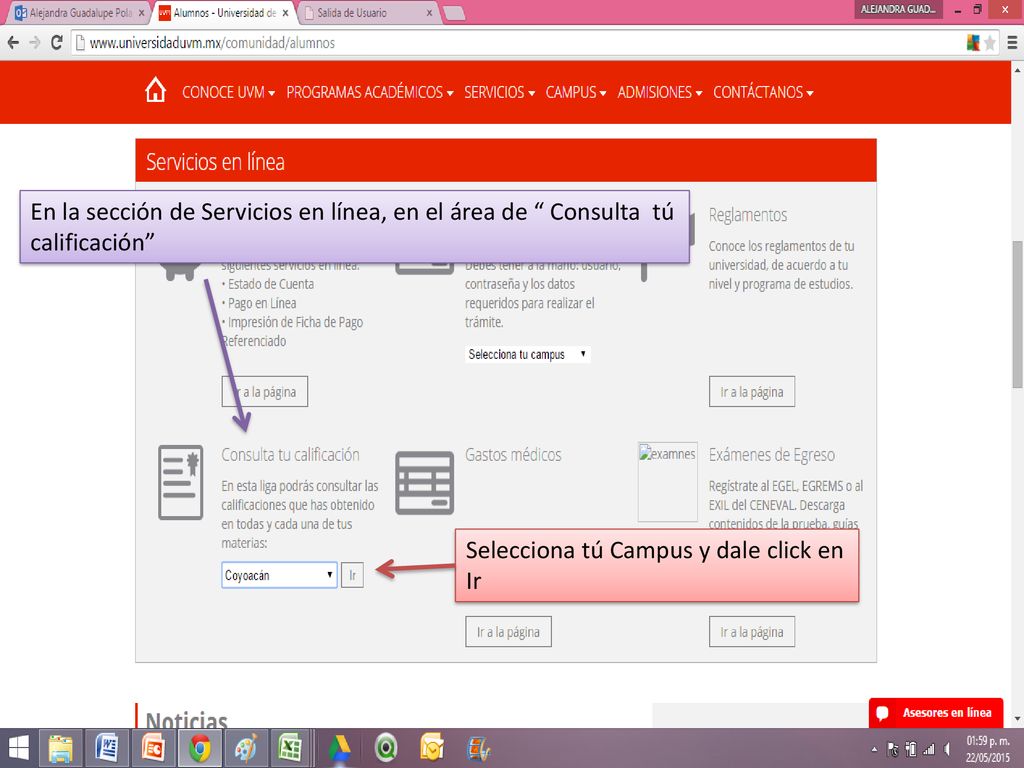Open Excel from the taskbar

tap(290, 748)
